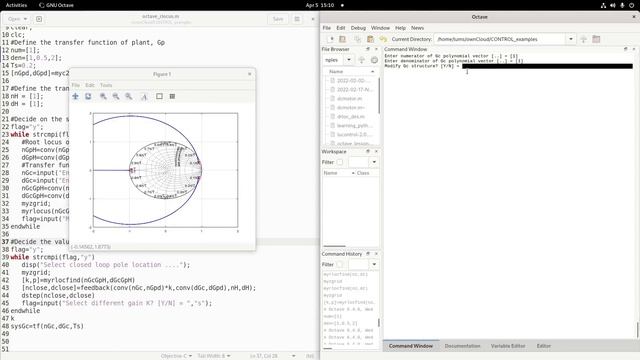The height and width of the screenshot is (360, 640).
Task: Undock the Command History panel
Action: 368,254
